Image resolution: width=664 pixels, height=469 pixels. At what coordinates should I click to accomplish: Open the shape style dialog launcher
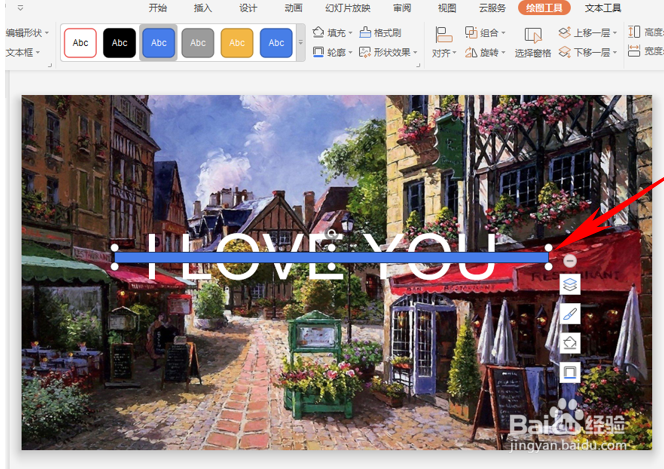(x=418, y=65)
